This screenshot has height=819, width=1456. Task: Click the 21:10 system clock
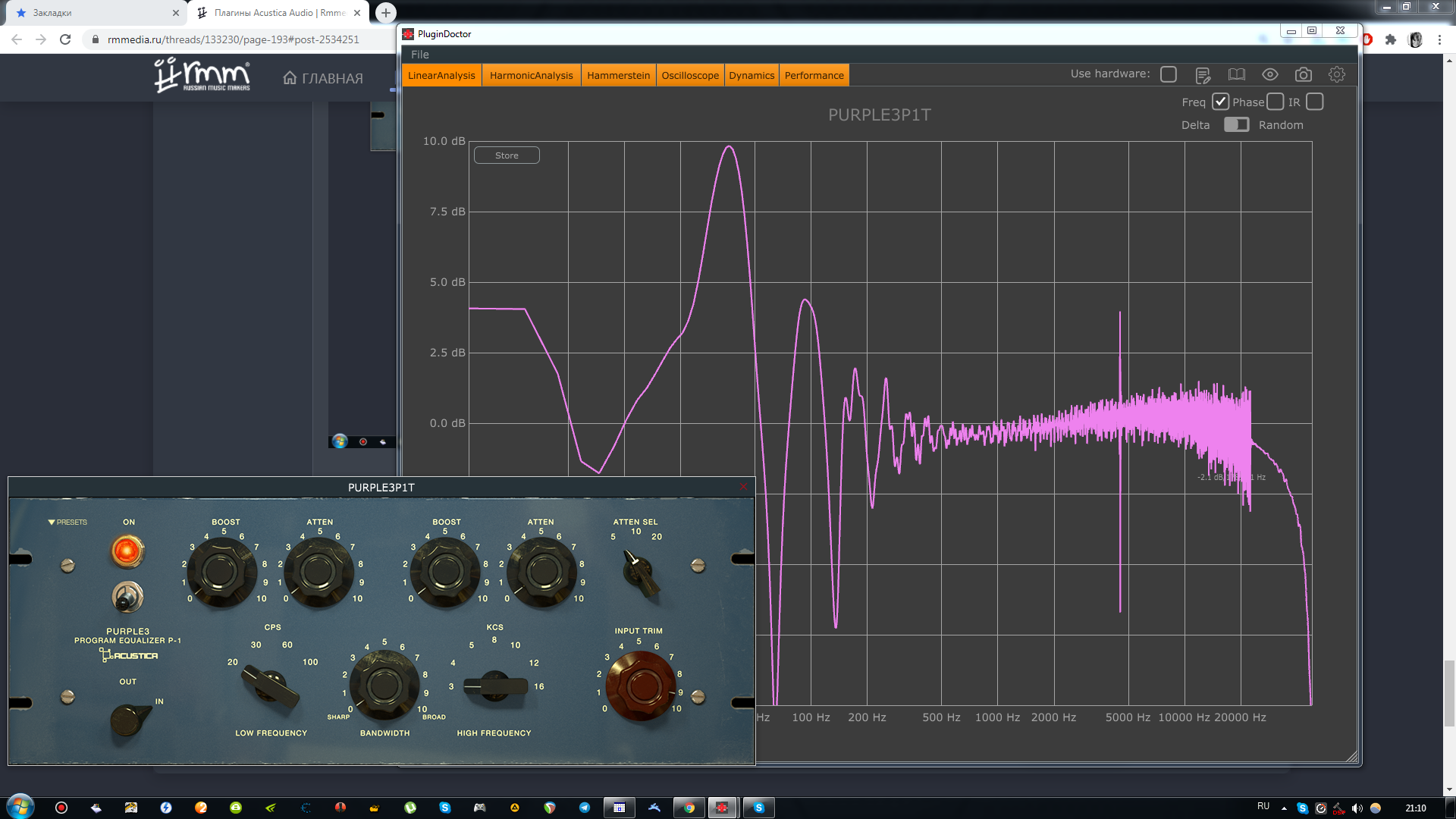click(x=1415, y=808)
